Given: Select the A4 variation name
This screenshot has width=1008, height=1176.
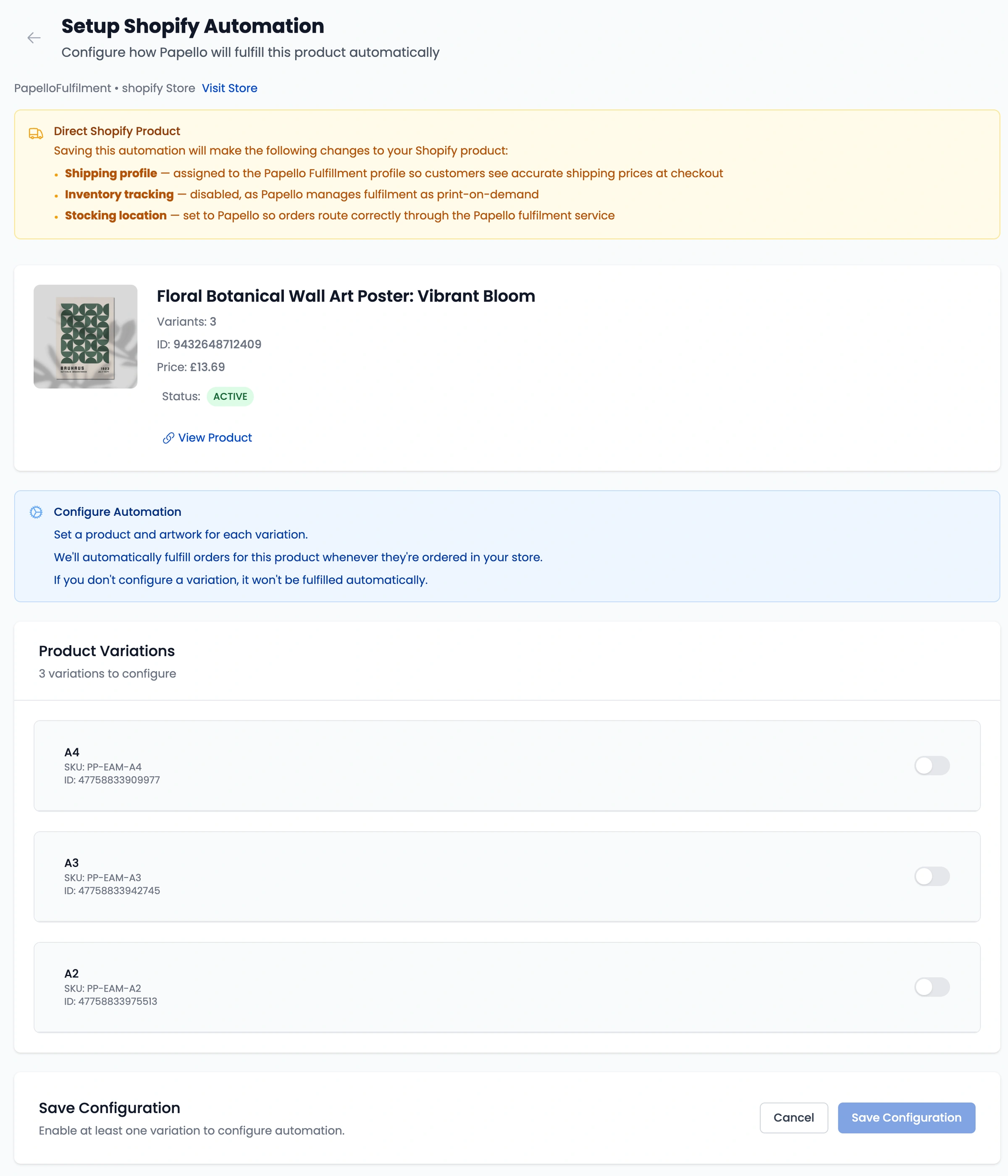Looking at the screenshot, I should 71,752.
